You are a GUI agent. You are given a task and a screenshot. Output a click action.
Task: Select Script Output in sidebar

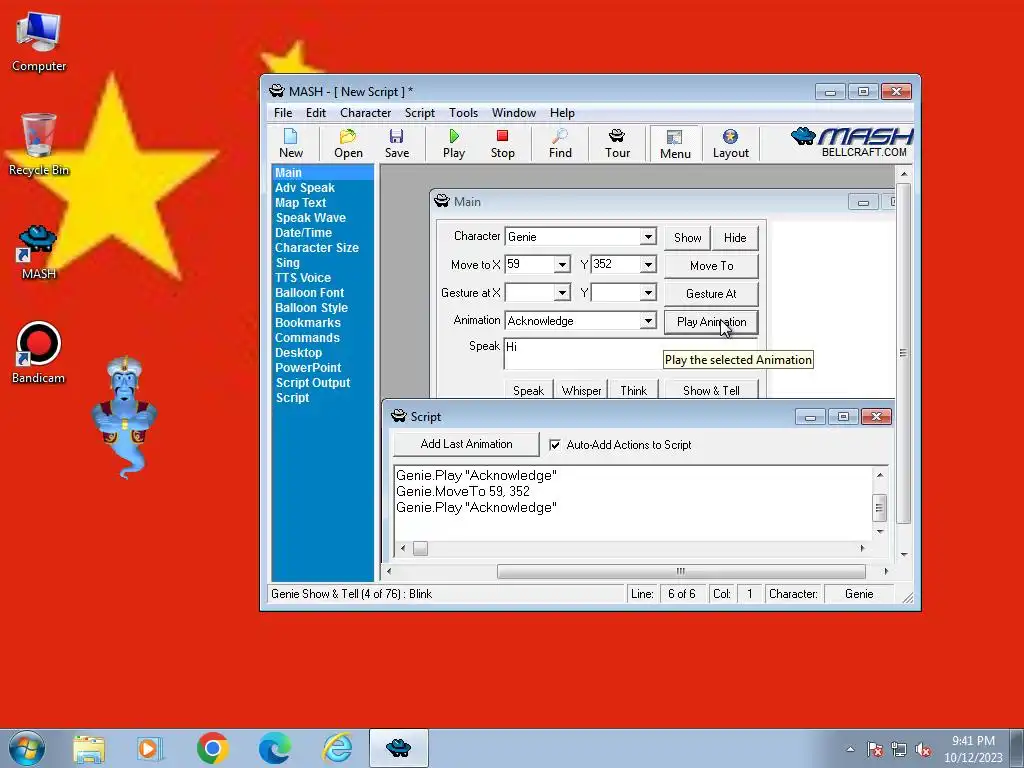313,383
